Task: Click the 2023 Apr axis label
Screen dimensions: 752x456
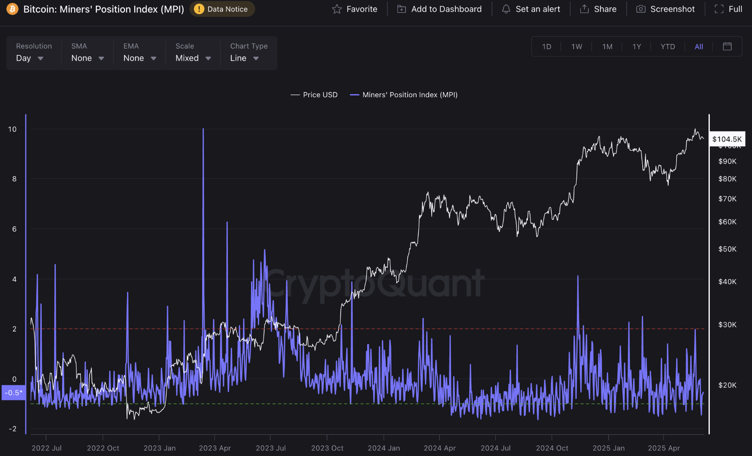Action: (215, 448)
